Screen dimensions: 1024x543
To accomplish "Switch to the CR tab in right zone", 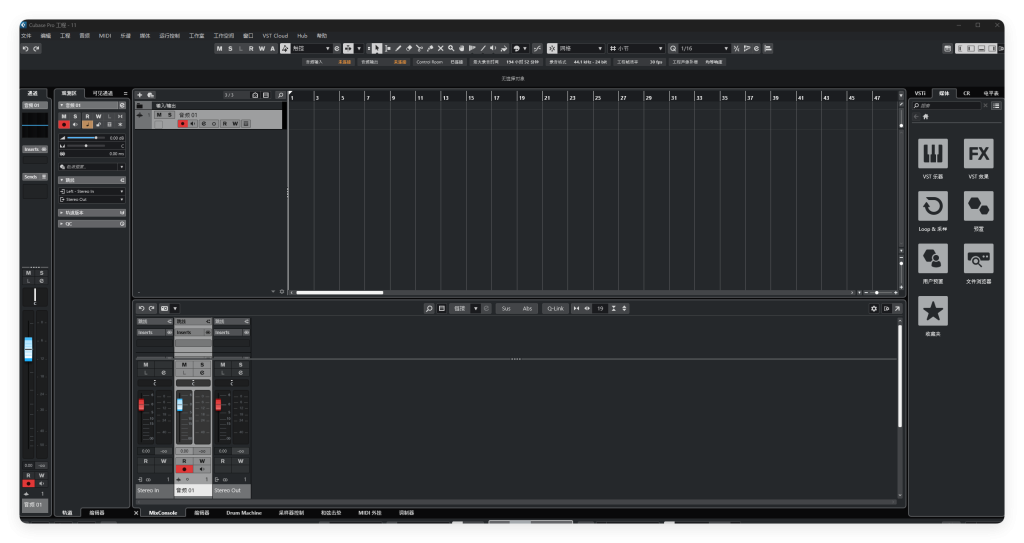I will tap(967, 93).
